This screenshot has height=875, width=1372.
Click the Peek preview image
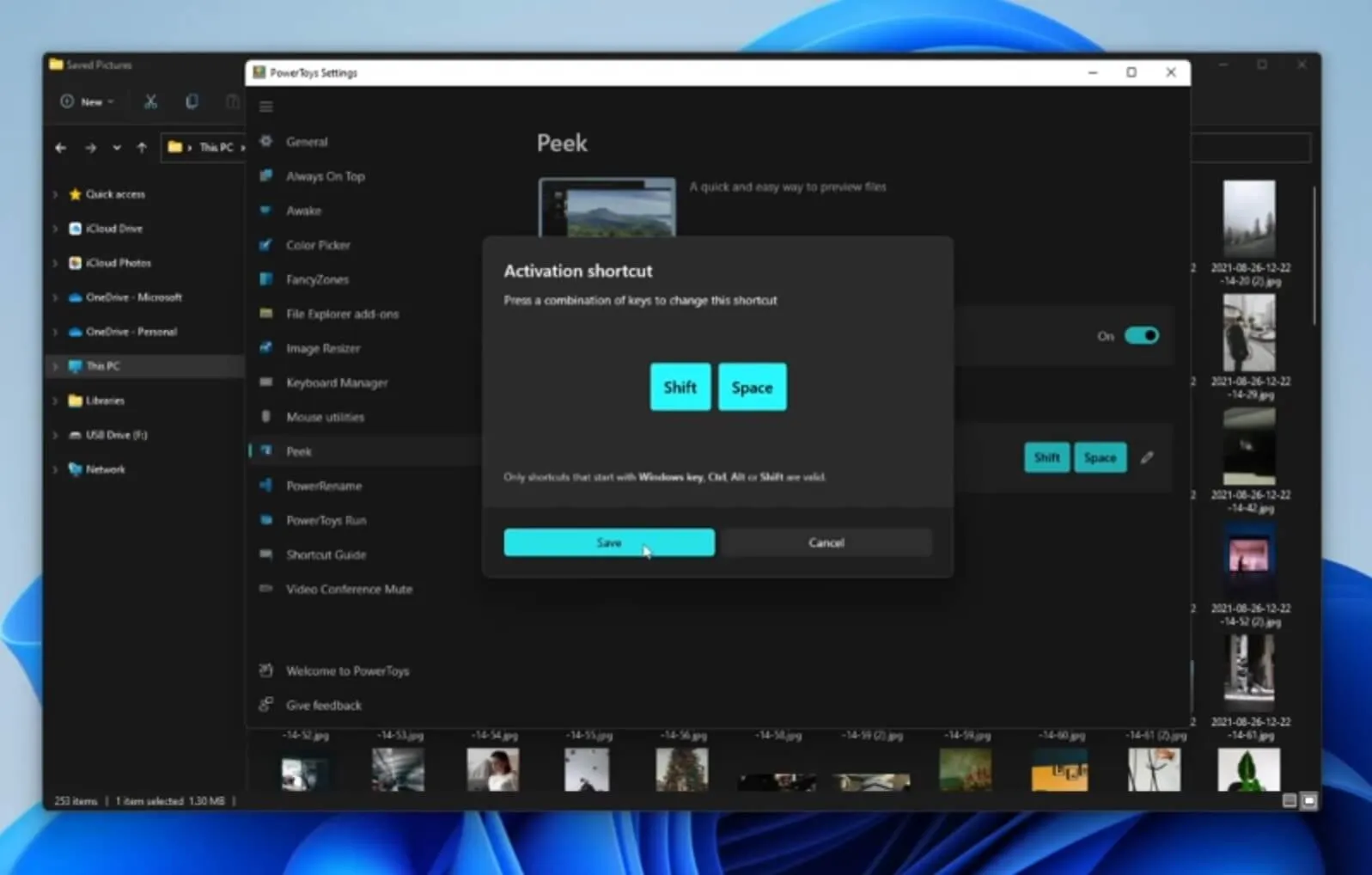click(607, 208)
